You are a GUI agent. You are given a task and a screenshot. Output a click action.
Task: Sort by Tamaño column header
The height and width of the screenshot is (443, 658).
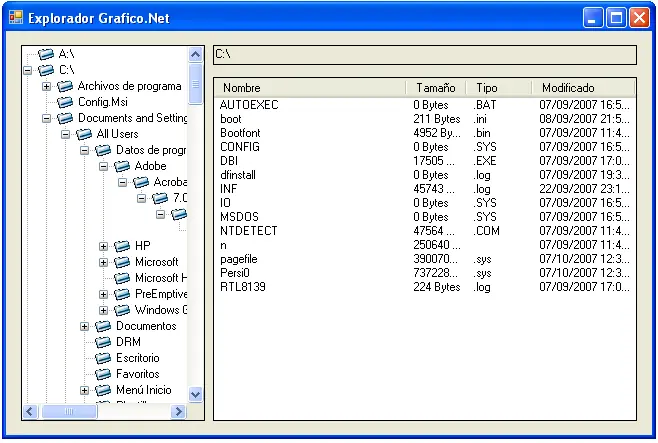(435, 88)
